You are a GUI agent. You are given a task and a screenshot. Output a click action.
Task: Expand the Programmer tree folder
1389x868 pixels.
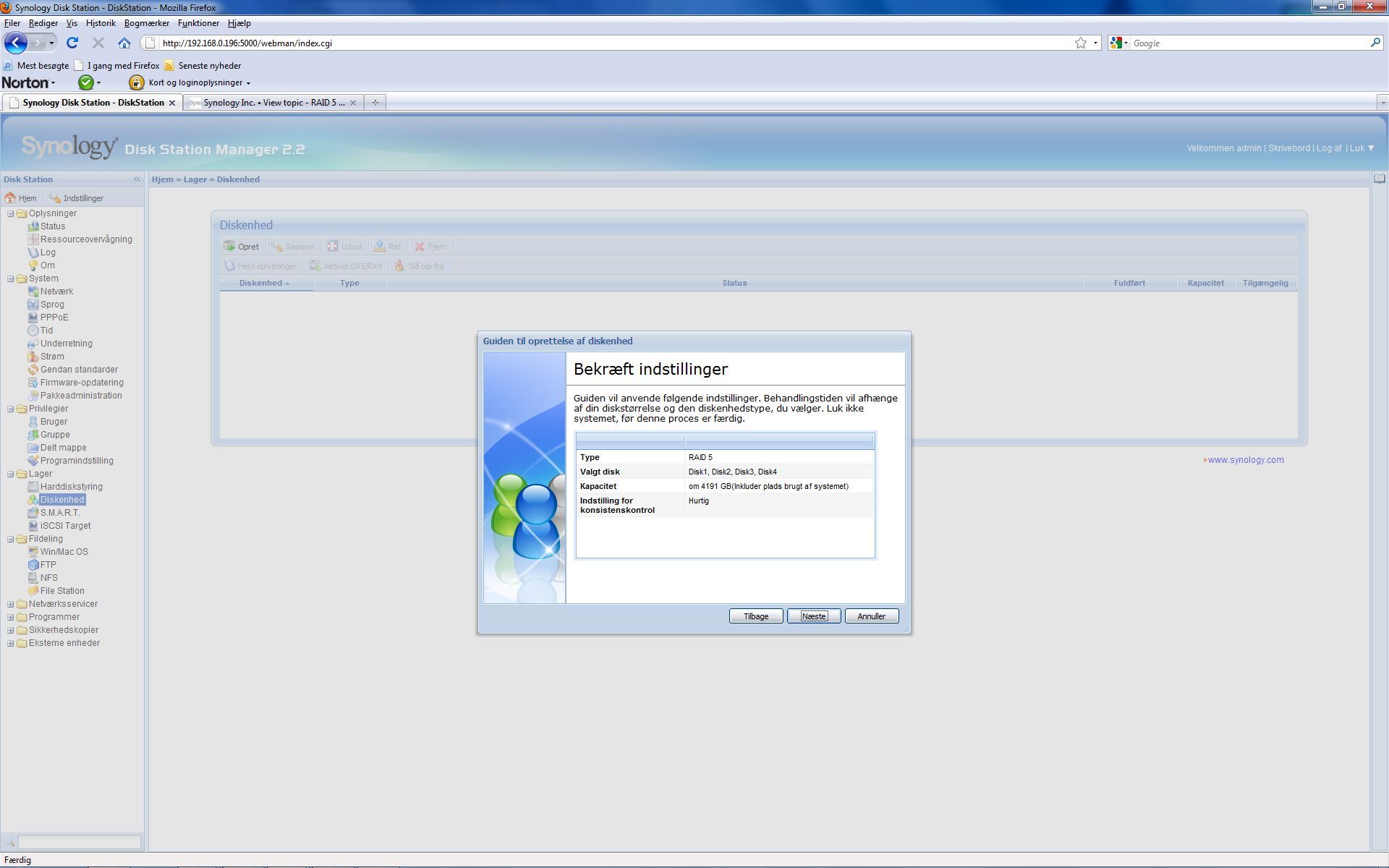11,617
